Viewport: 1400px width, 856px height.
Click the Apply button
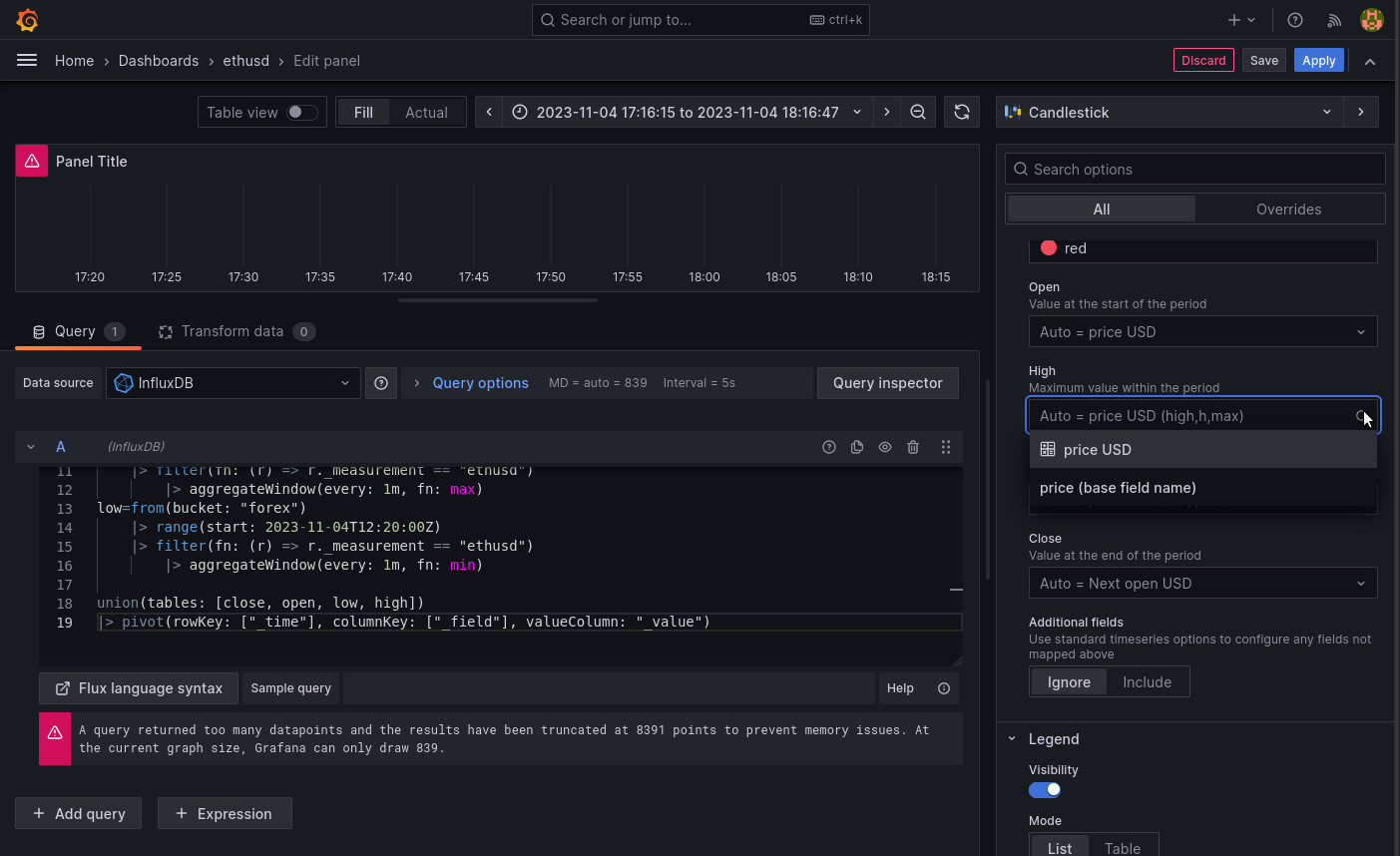click(1318, 61)
